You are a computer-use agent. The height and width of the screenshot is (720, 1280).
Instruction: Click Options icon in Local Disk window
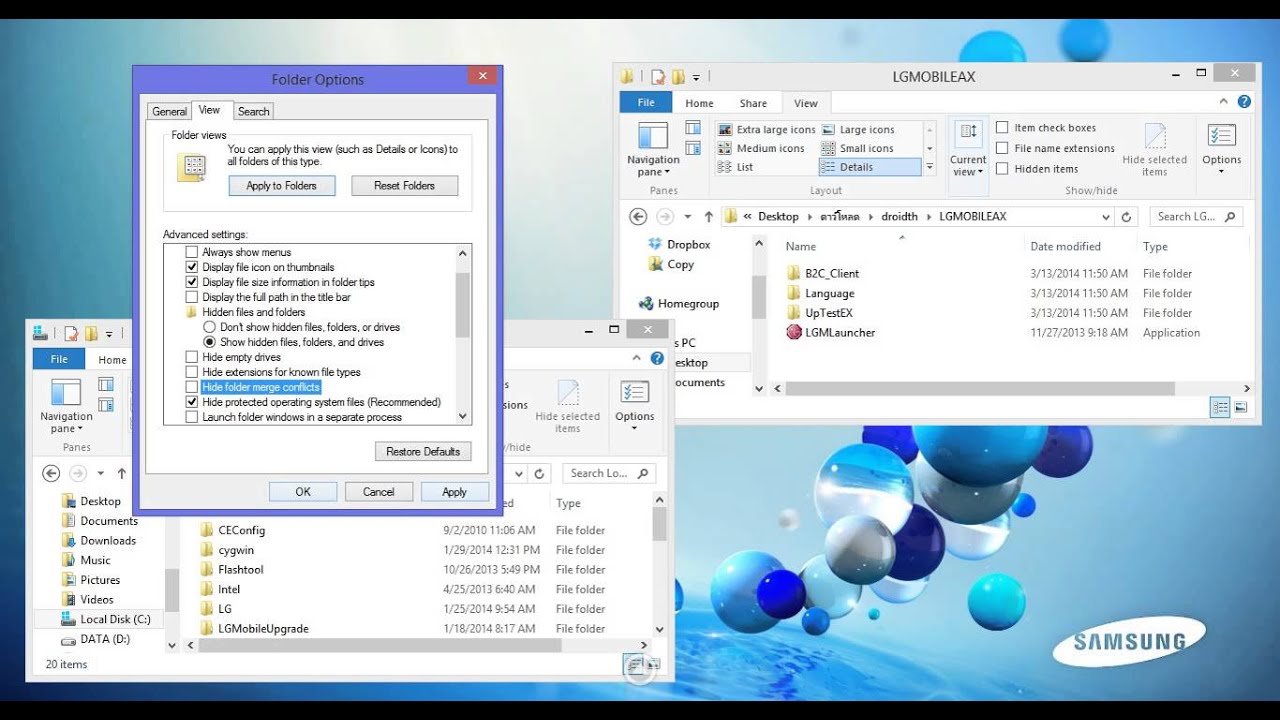click(634, 405)
